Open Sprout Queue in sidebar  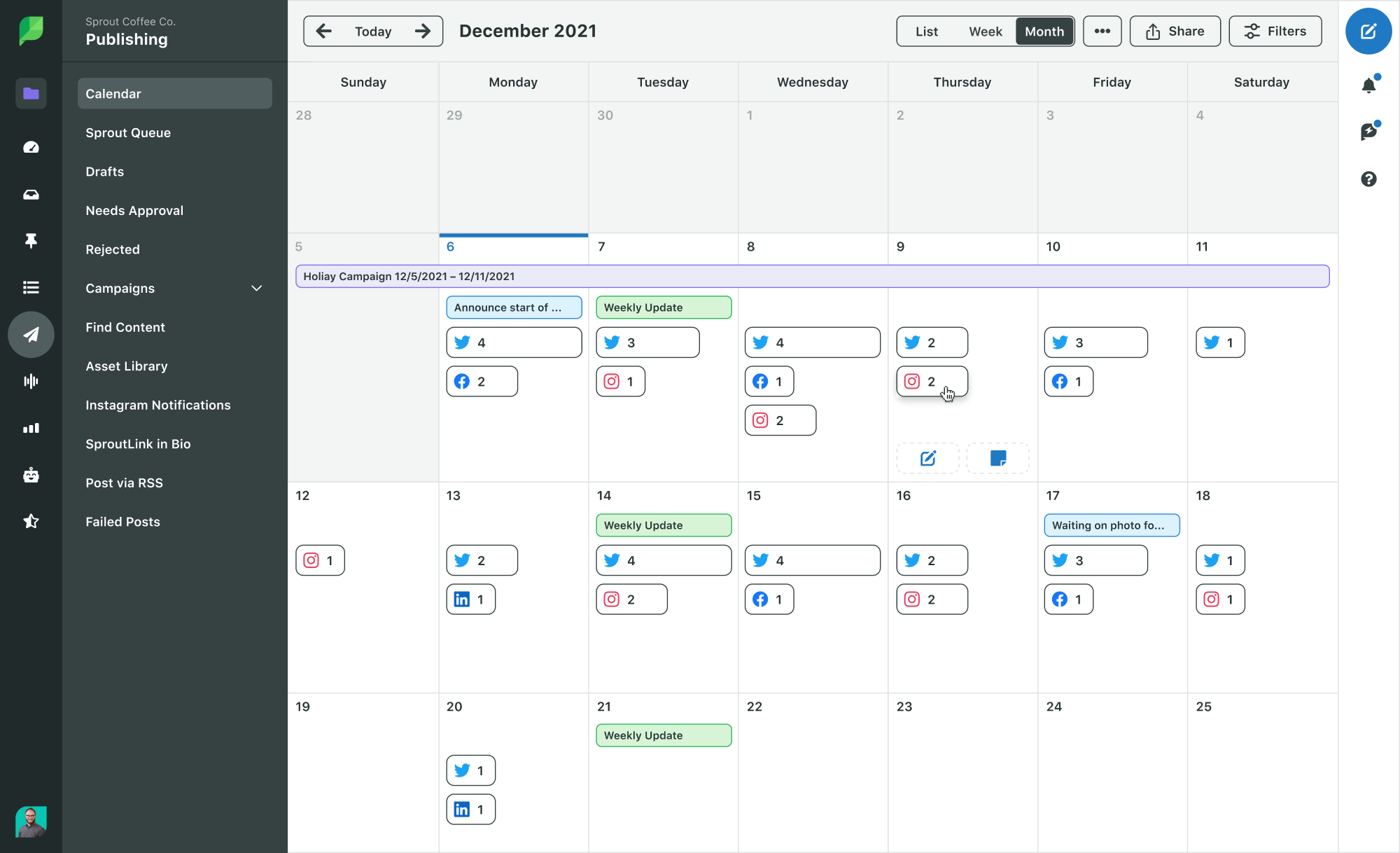click(128, 132)
